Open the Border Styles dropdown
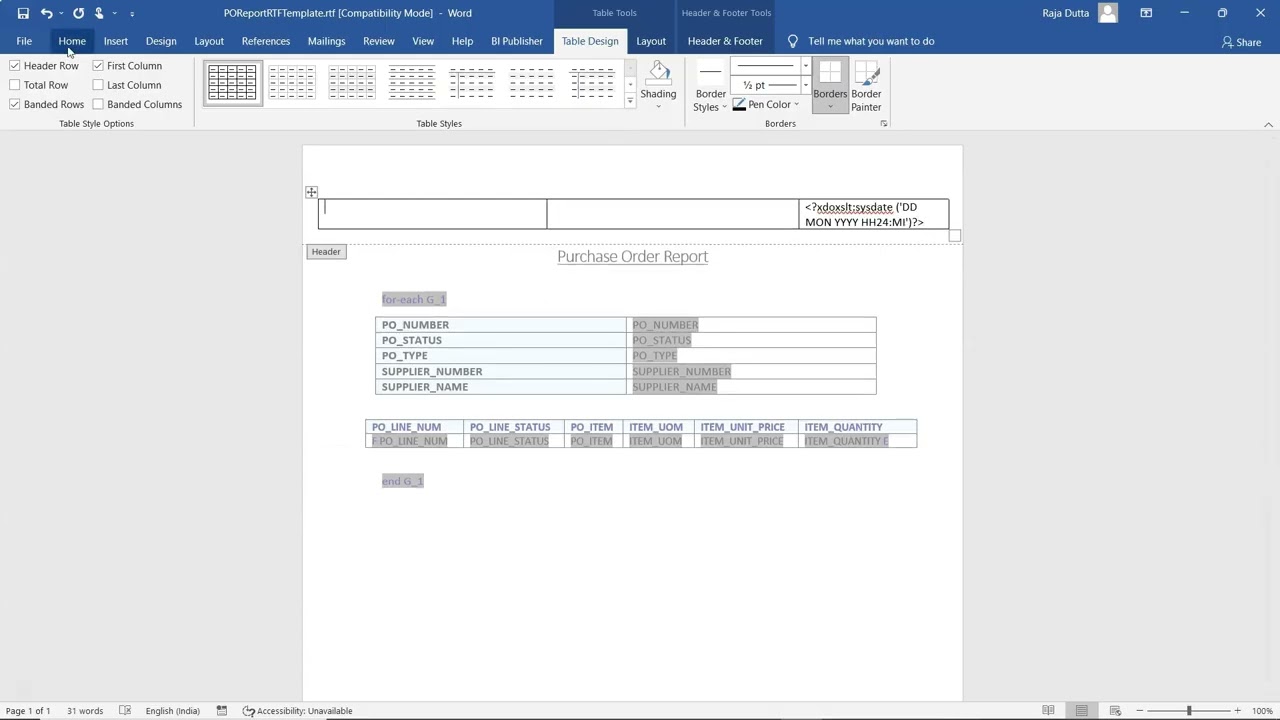This screenshot has height=720, width=1280. (x=710, y=86)
